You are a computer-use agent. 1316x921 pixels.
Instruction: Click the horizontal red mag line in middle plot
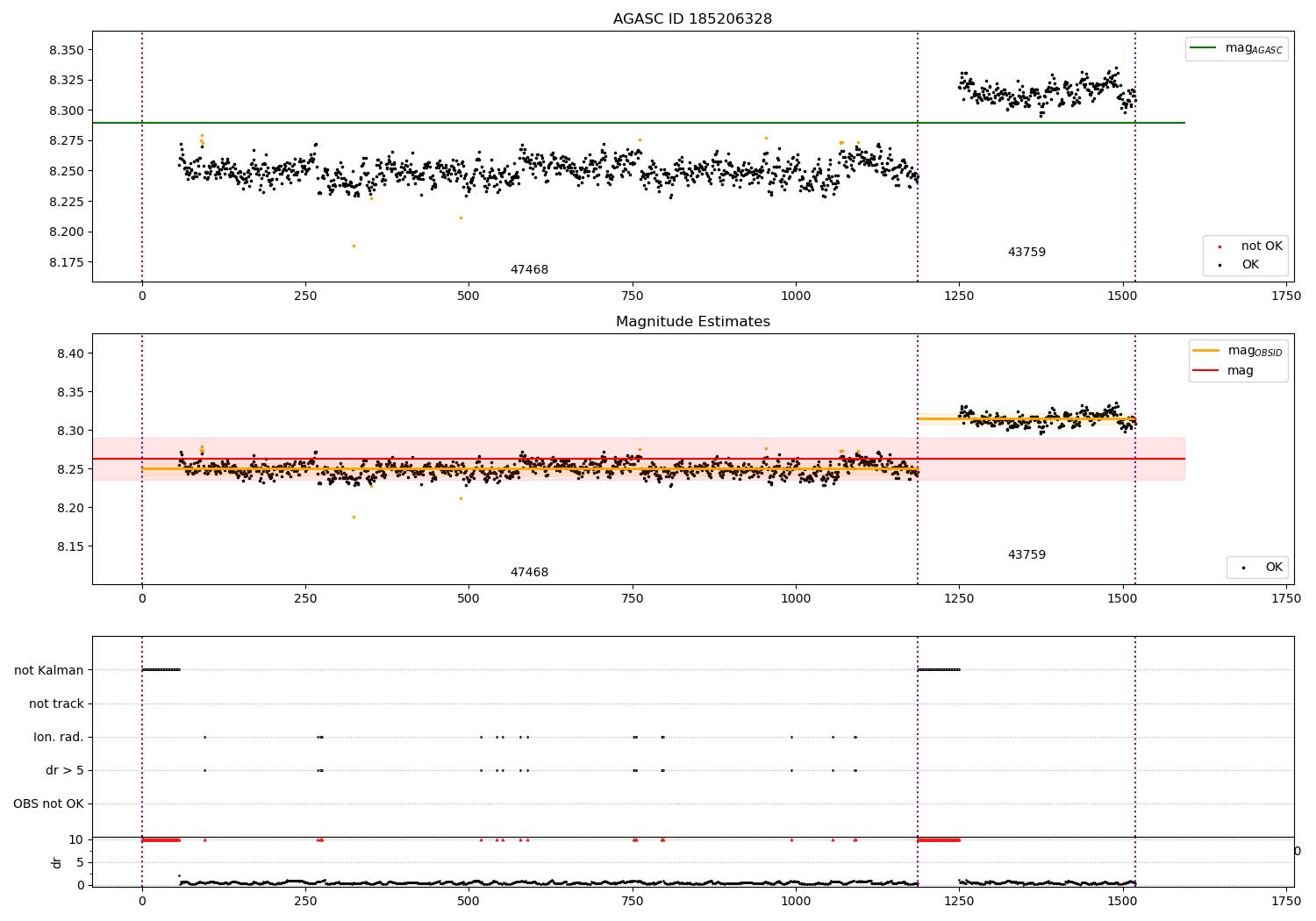[638, 459]
